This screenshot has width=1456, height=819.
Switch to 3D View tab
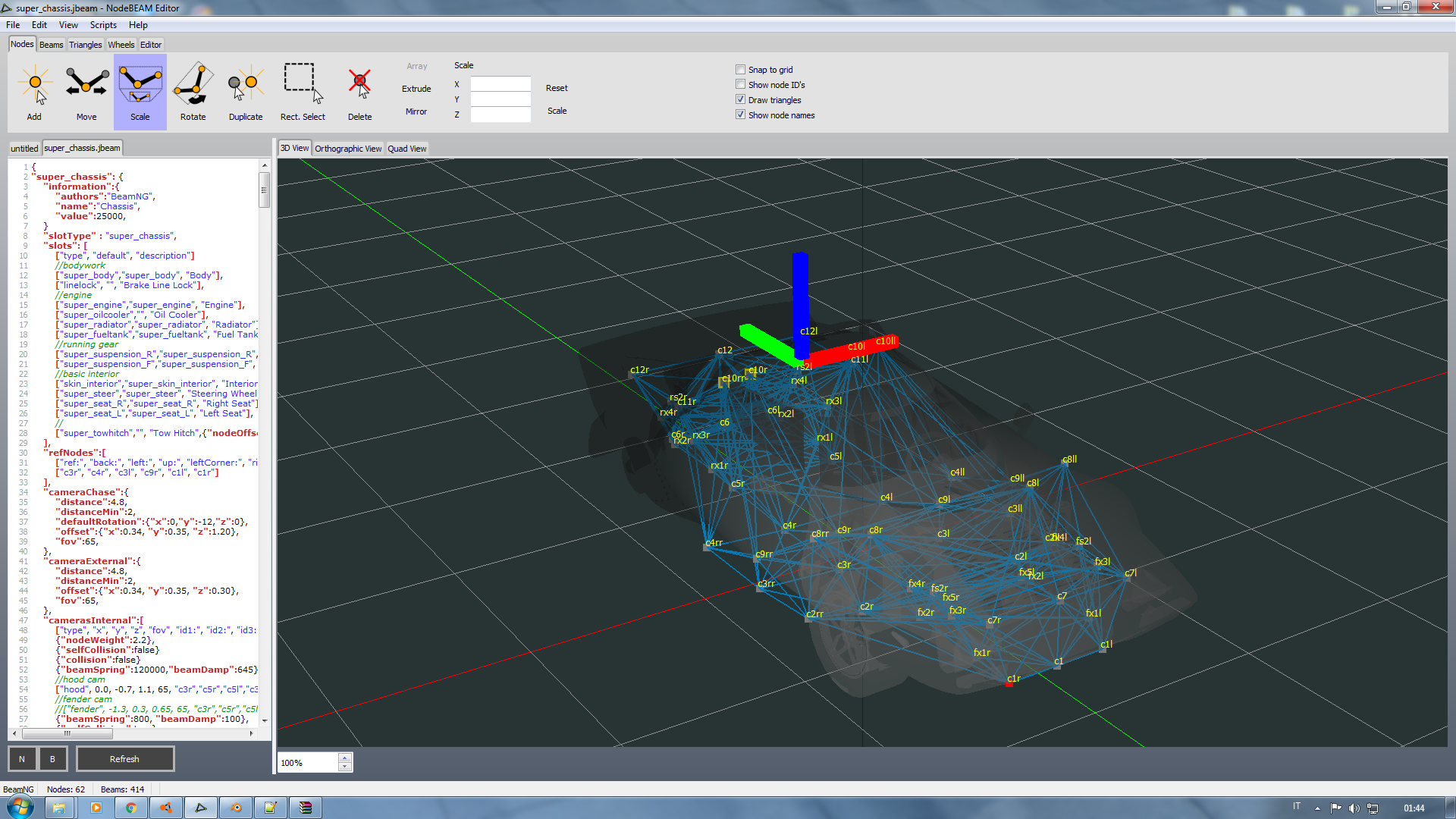294,148
